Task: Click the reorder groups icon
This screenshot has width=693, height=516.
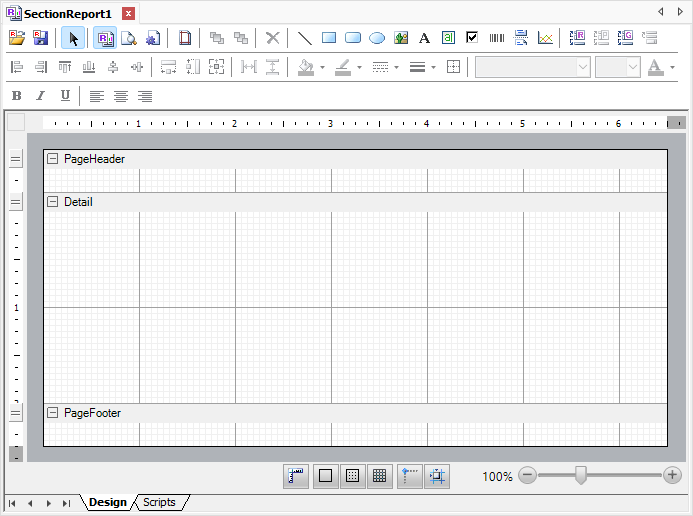Action: pos(649,38)
